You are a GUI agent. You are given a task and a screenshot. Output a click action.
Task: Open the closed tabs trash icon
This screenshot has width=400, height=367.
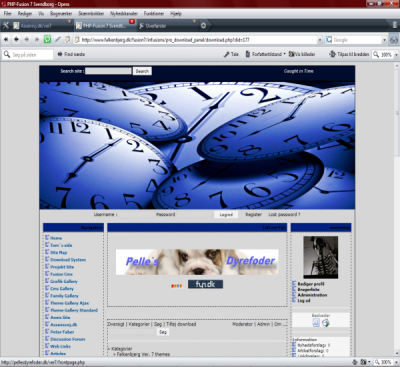point(395,25)
